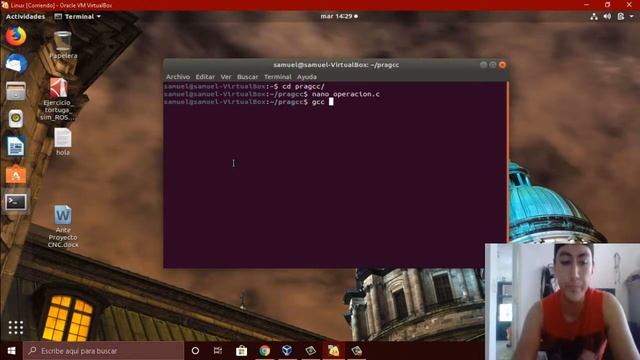Screen dimensions: 640x360
Task: Click the network status icon in top bar
Action: (x=594, y=16)
